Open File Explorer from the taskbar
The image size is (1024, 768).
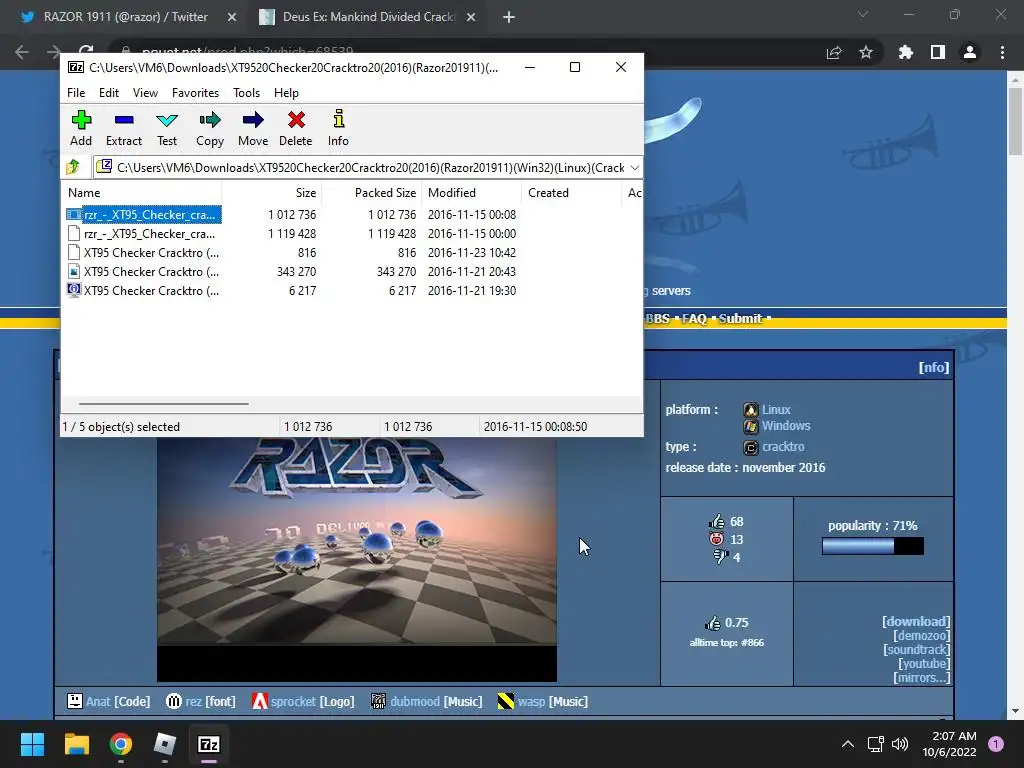[x=76, y=744]
